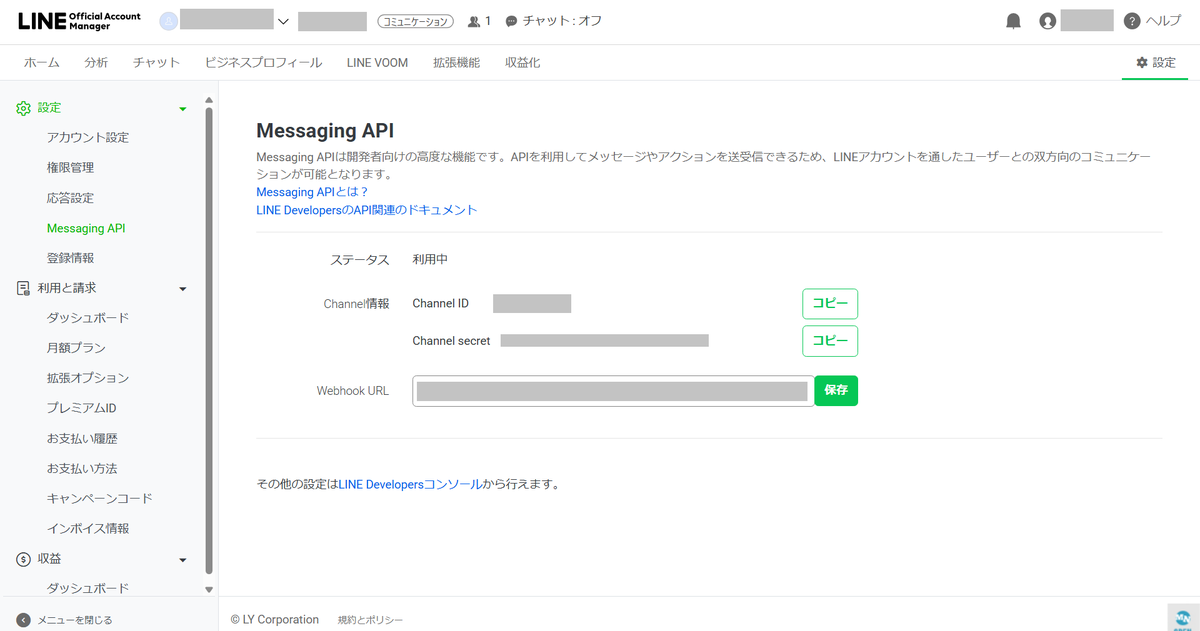Click the Messaging API page heading
Image resolution: width=1200 pixels, height=631 pixels.
pos(325,131)
